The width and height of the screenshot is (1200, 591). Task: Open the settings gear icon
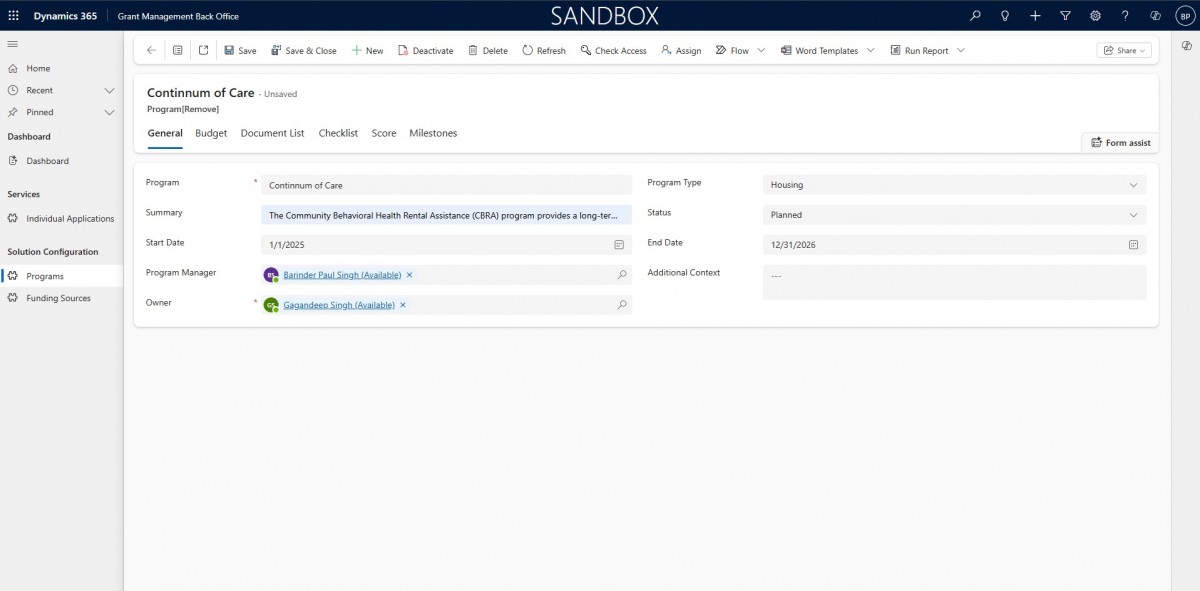[x=1095, y=16]
